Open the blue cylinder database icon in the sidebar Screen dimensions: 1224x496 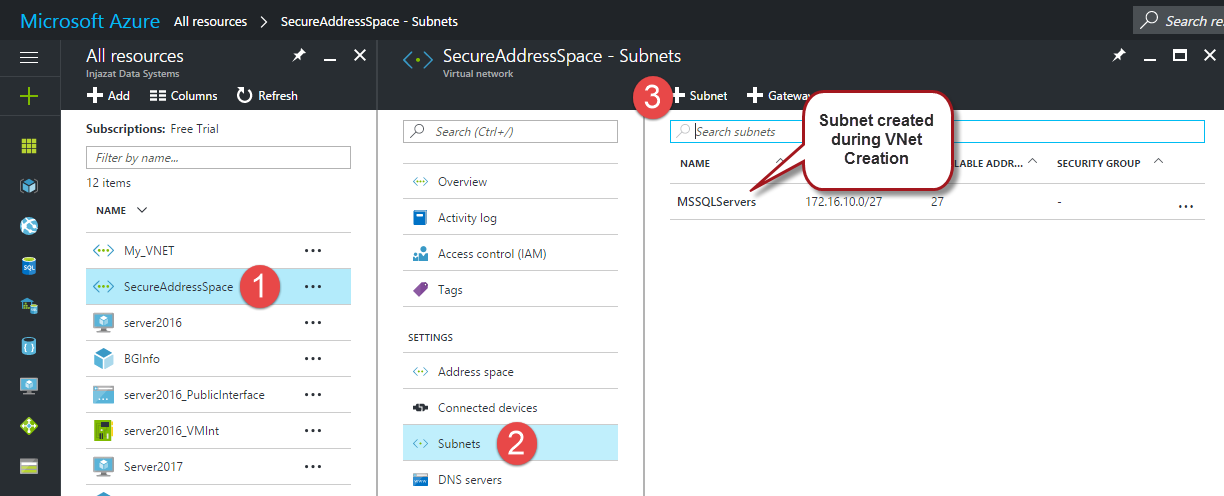pos(29,346)
